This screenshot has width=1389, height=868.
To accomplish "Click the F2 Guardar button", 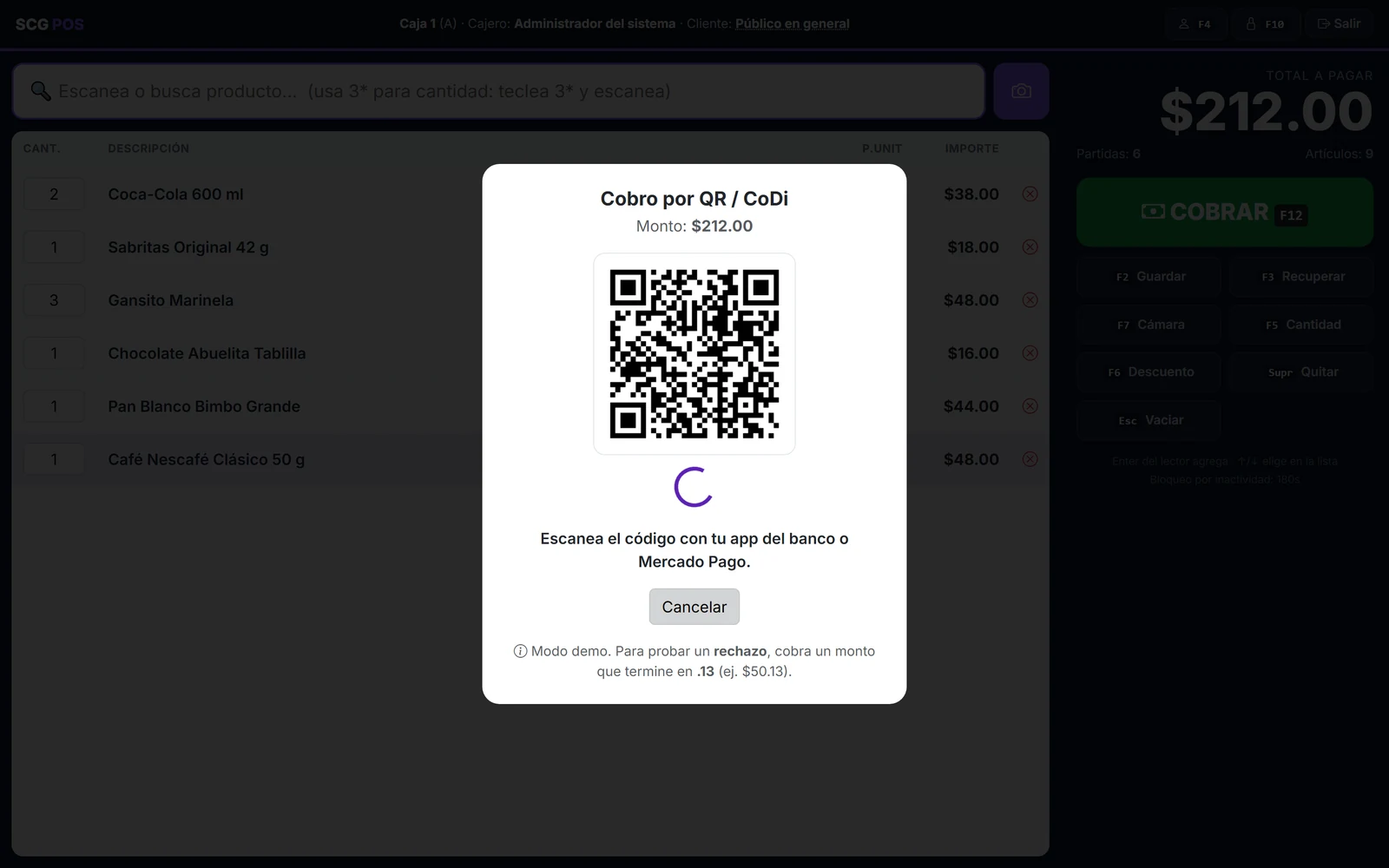I will 1149,277.
